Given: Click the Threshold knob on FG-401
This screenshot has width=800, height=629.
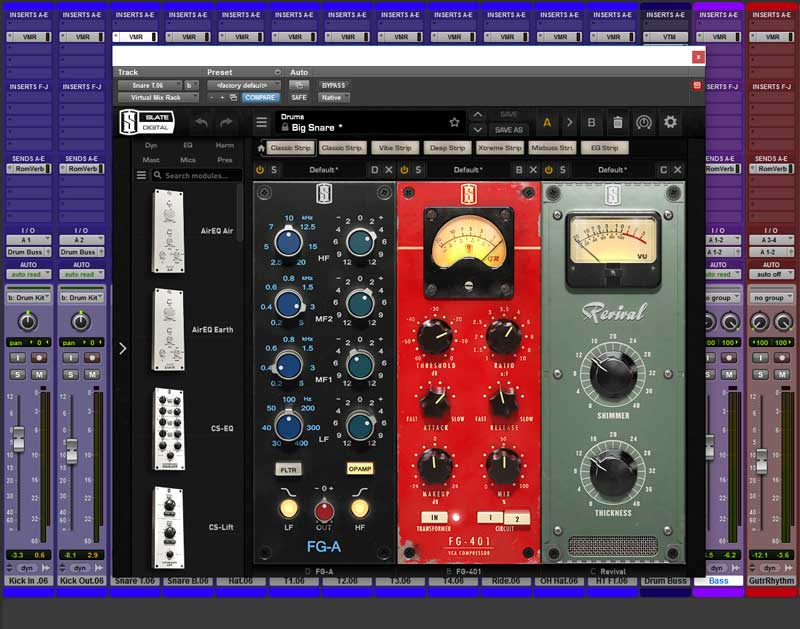Looking at the screenshot, I should tap(435, 337).
